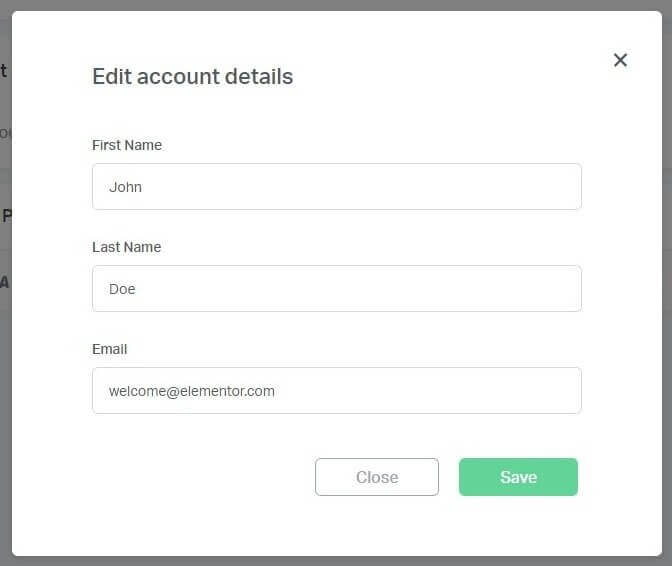The width and height of the screenshot is (672, 566).
Task: Click the dimmed overlay above the dialog
Action: coord(336,5)
